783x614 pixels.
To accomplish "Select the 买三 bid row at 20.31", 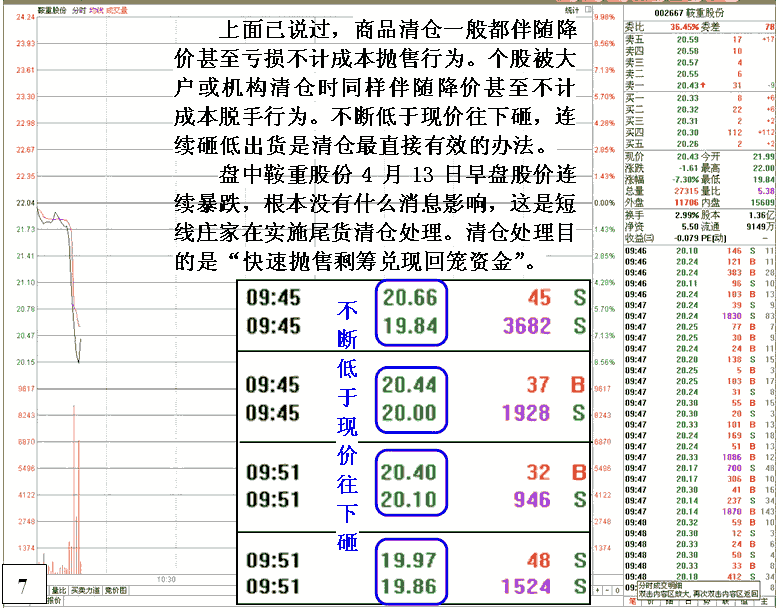I will click(x=699, y=121).
